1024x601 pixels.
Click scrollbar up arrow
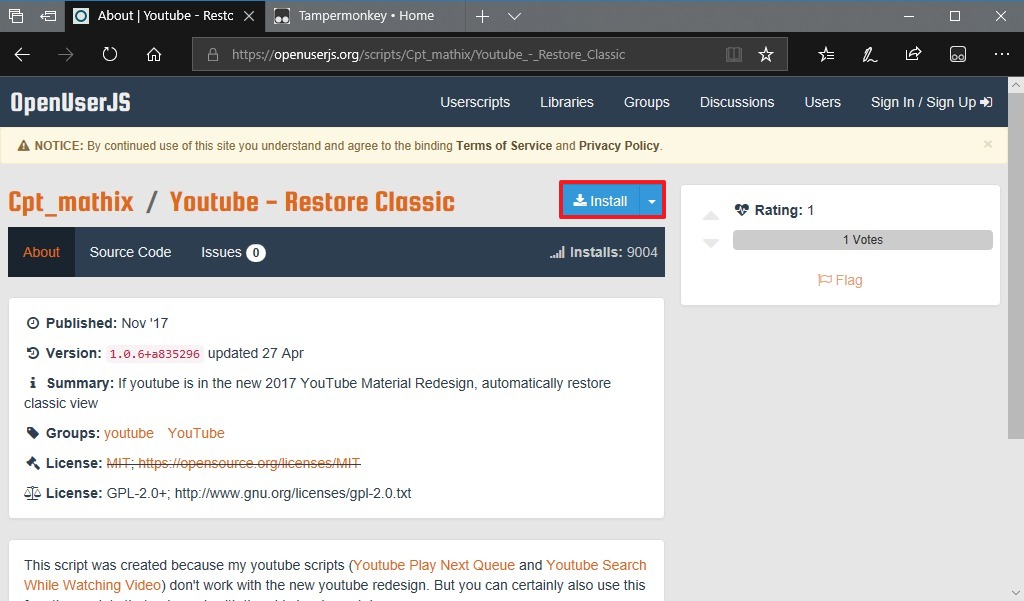pos(1016,85)
